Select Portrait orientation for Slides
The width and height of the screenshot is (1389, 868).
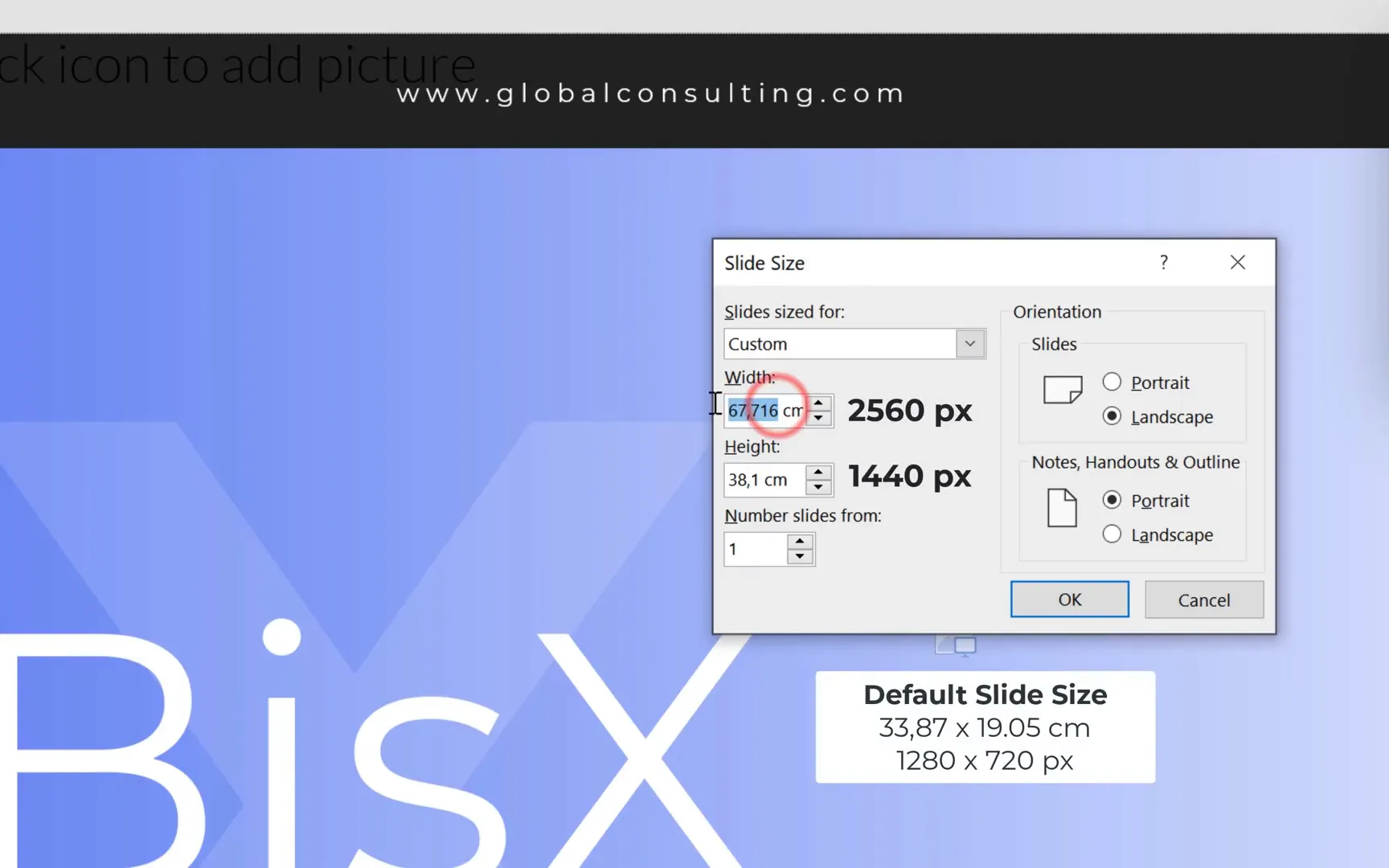pos(1112,382)
